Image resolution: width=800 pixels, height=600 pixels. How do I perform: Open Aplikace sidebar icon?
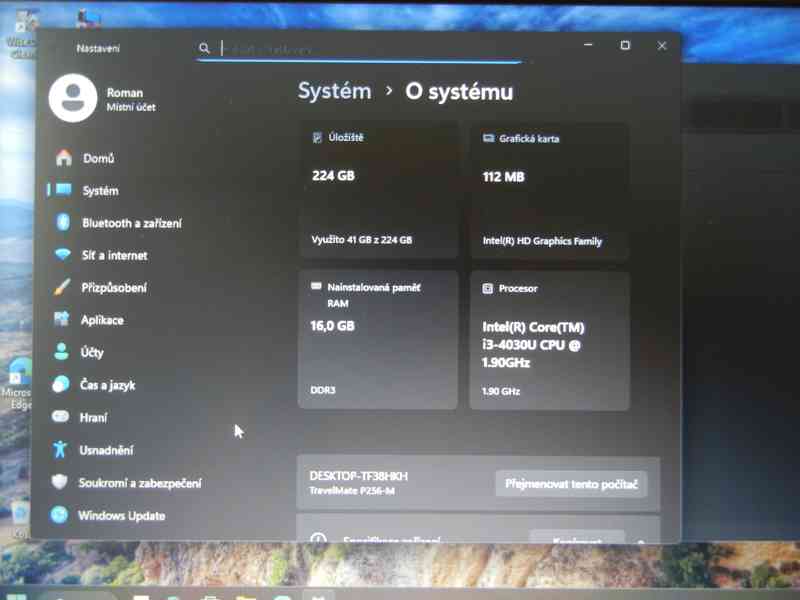coord(61,319)
